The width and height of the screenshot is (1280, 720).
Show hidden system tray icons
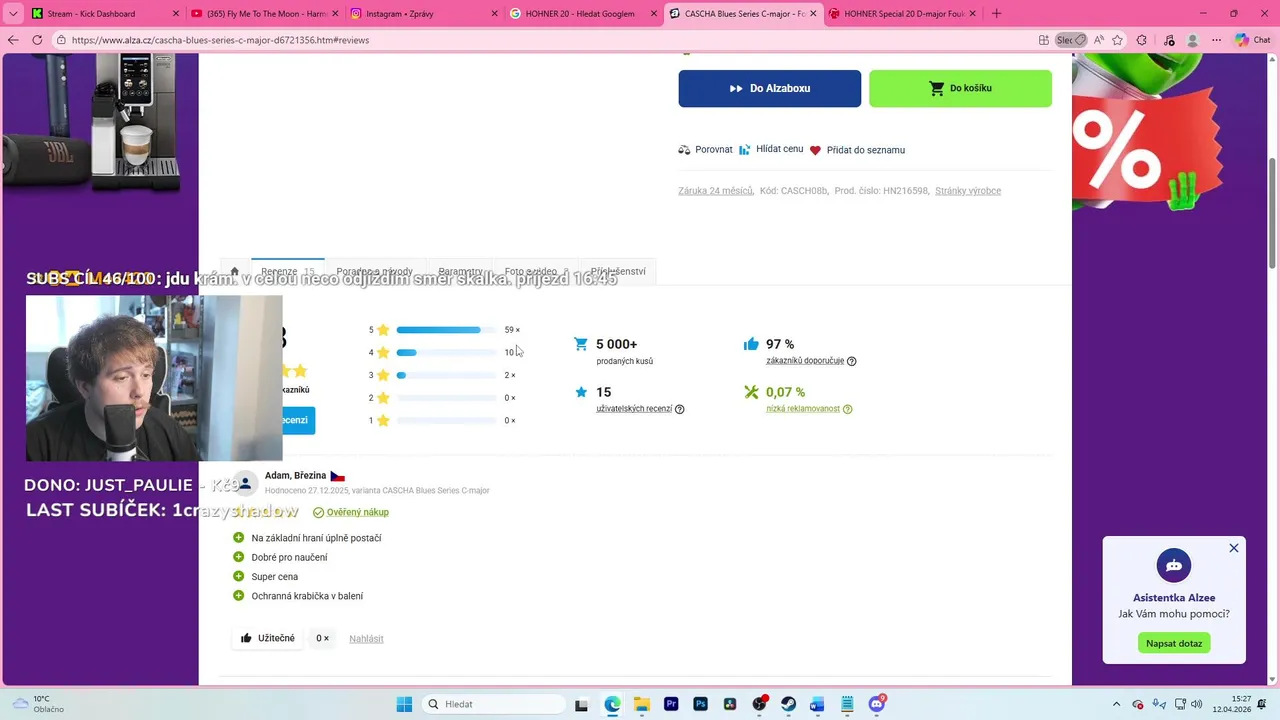(1117, 704)
